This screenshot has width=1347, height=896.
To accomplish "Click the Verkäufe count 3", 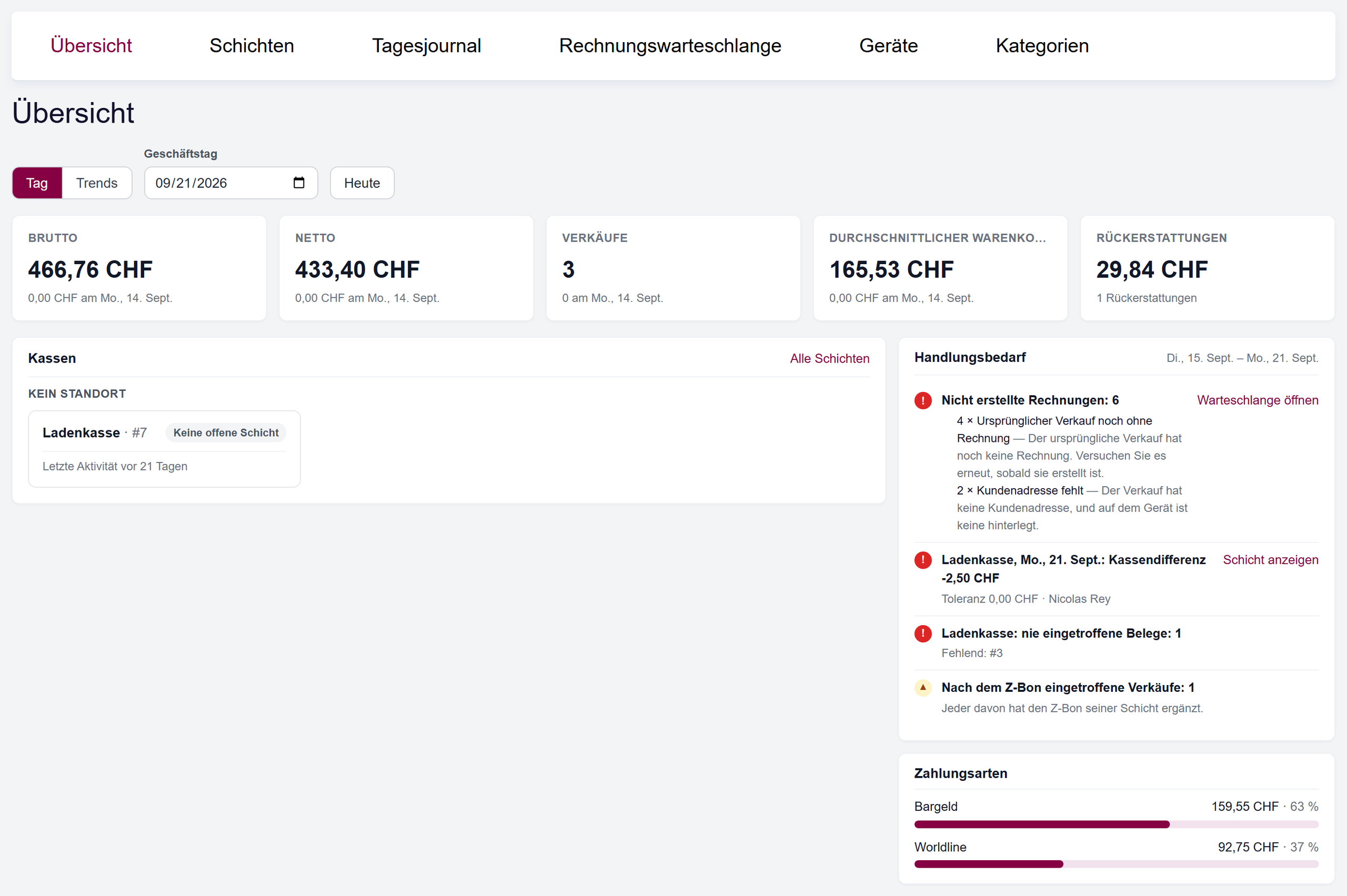I will coord(568,270).
